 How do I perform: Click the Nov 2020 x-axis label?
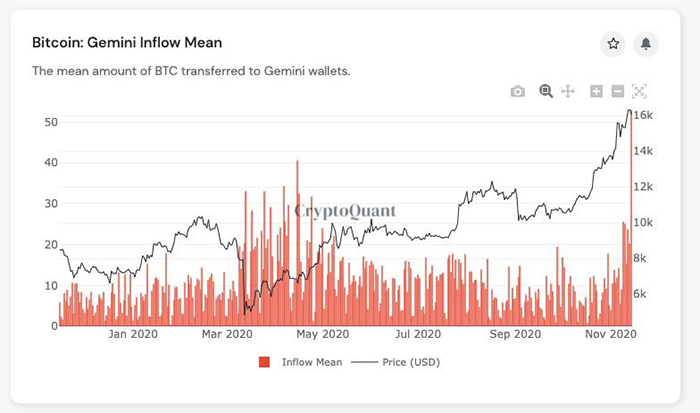point(610,334)
